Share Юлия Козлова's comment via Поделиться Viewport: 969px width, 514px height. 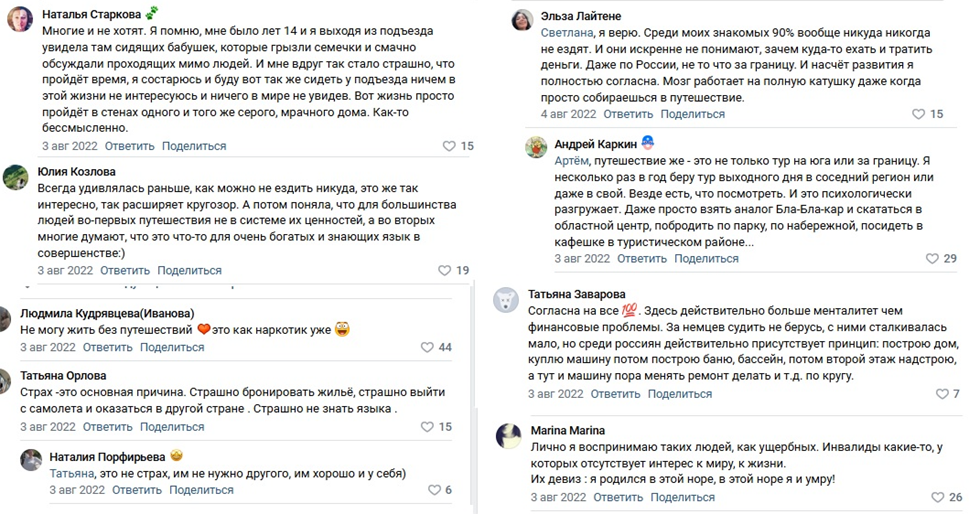click(x=189, y=270)
